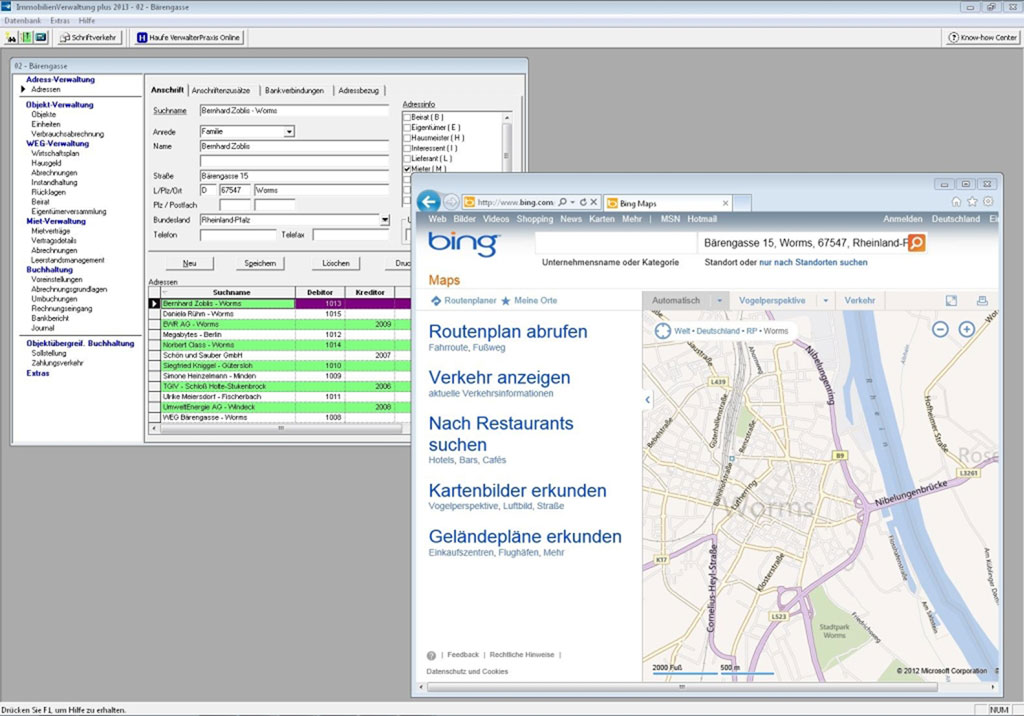Viewport: 1024px width, 716px height.
Task: Check the Lieferant (L) checkbox
Action: pyautogui.click(x=407, y=159)
